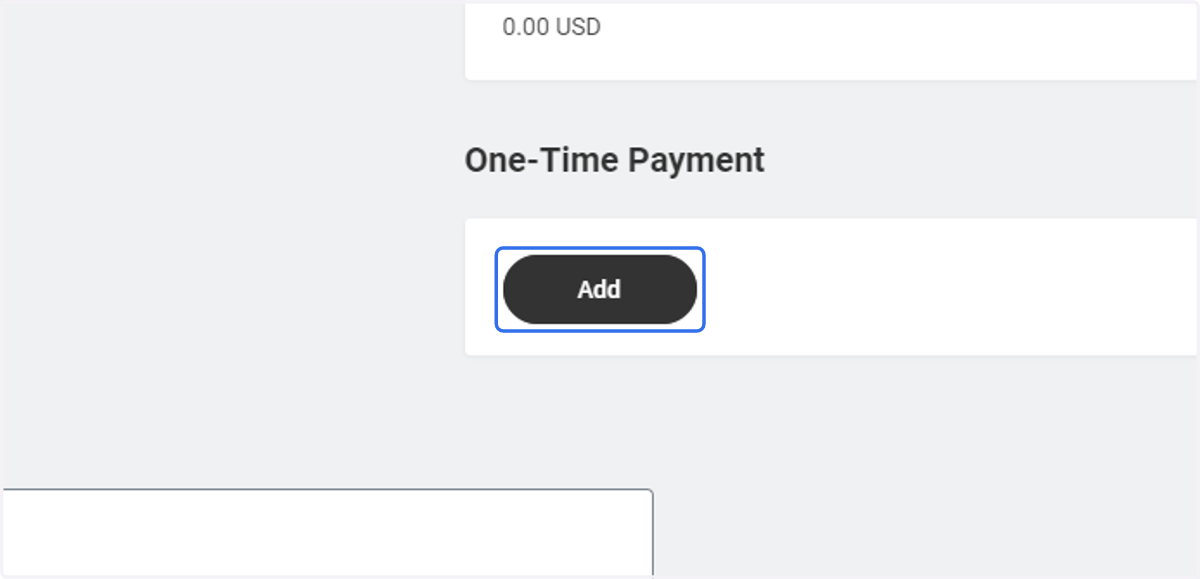Click the dark rounded Add pill button

(x=600, y=289)
